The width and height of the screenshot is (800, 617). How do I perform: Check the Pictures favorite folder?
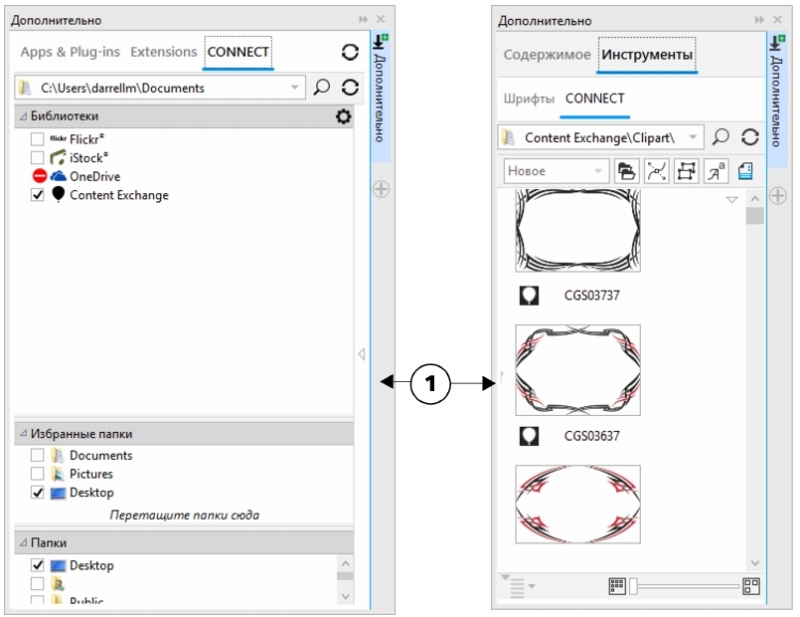(37, 474)
